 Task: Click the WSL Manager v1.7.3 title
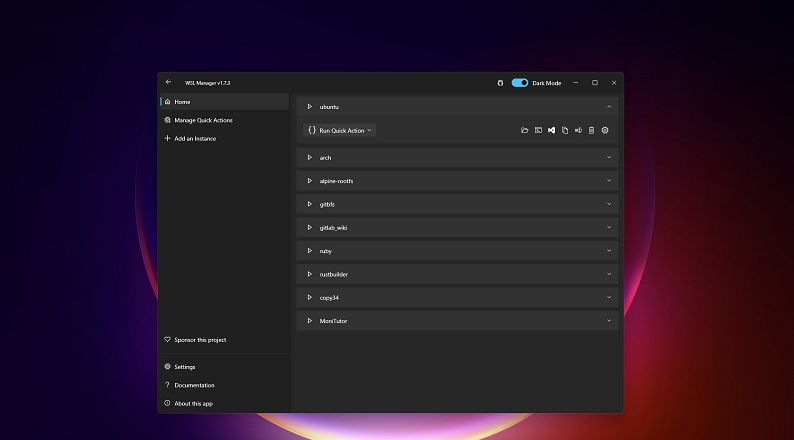tap(207, 83)
